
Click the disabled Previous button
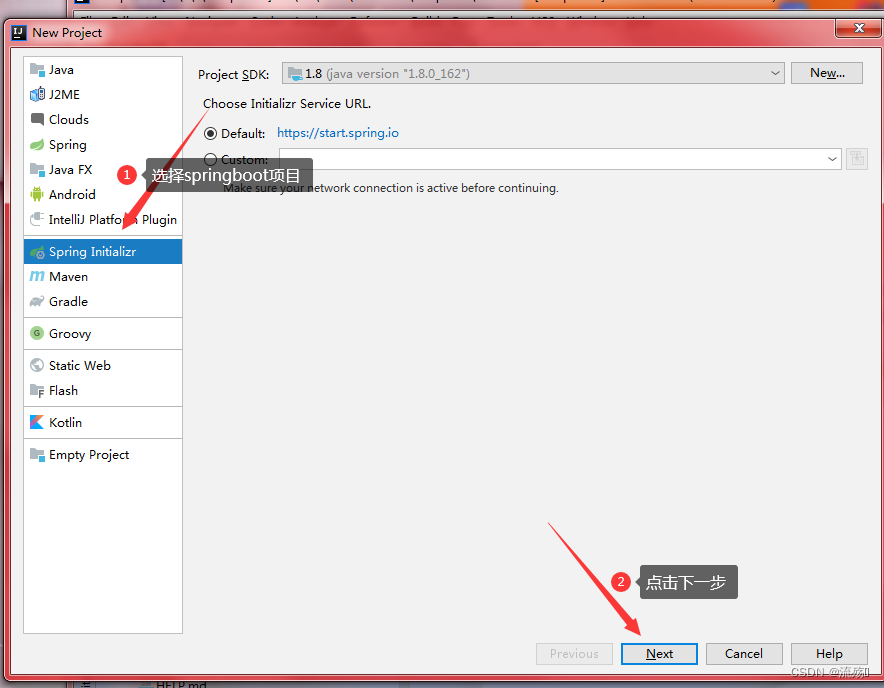pos(574,654)
